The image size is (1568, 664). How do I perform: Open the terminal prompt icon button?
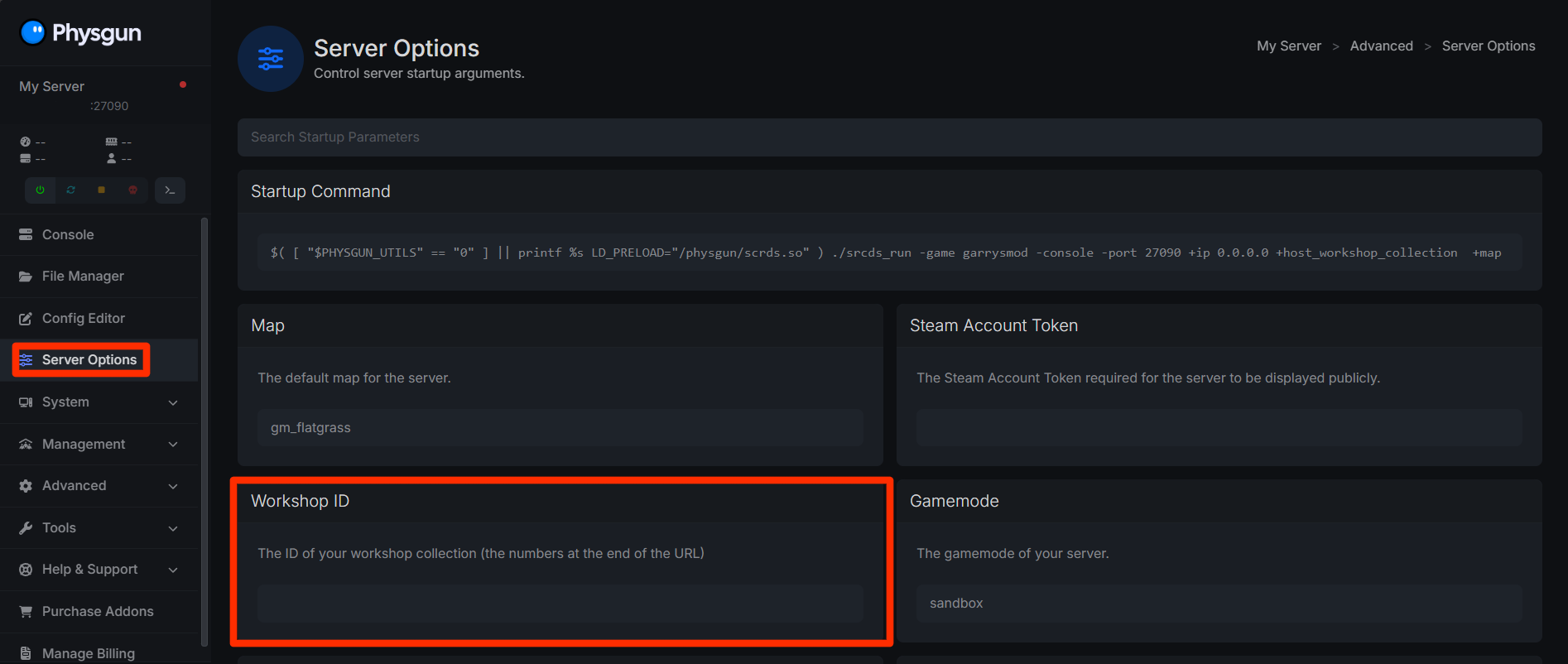click(170, 190)
